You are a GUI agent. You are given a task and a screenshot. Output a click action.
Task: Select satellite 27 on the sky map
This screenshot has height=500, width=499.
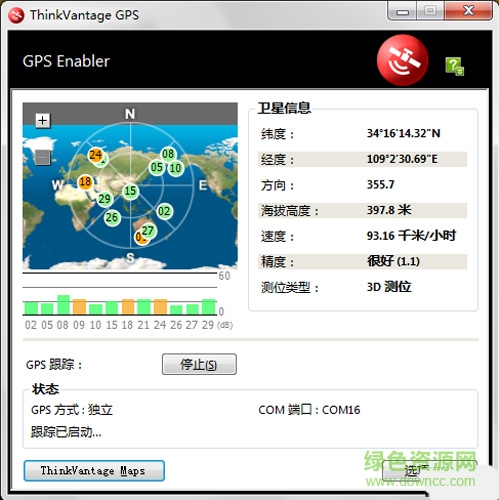coord(148,231)
